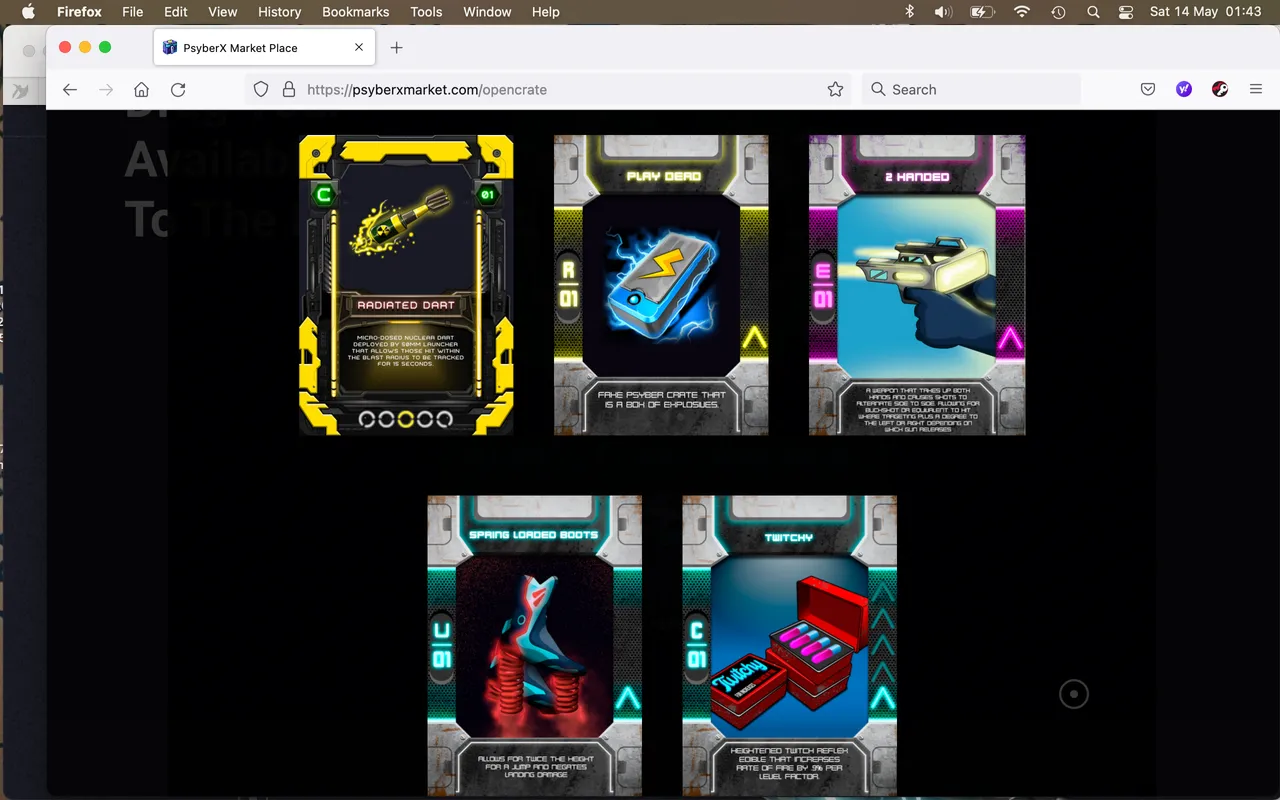Open the Edit menu
Image resolution: width=1280 pixels, height=800 pixels.
pyautogui.click(x=176, y=12)
